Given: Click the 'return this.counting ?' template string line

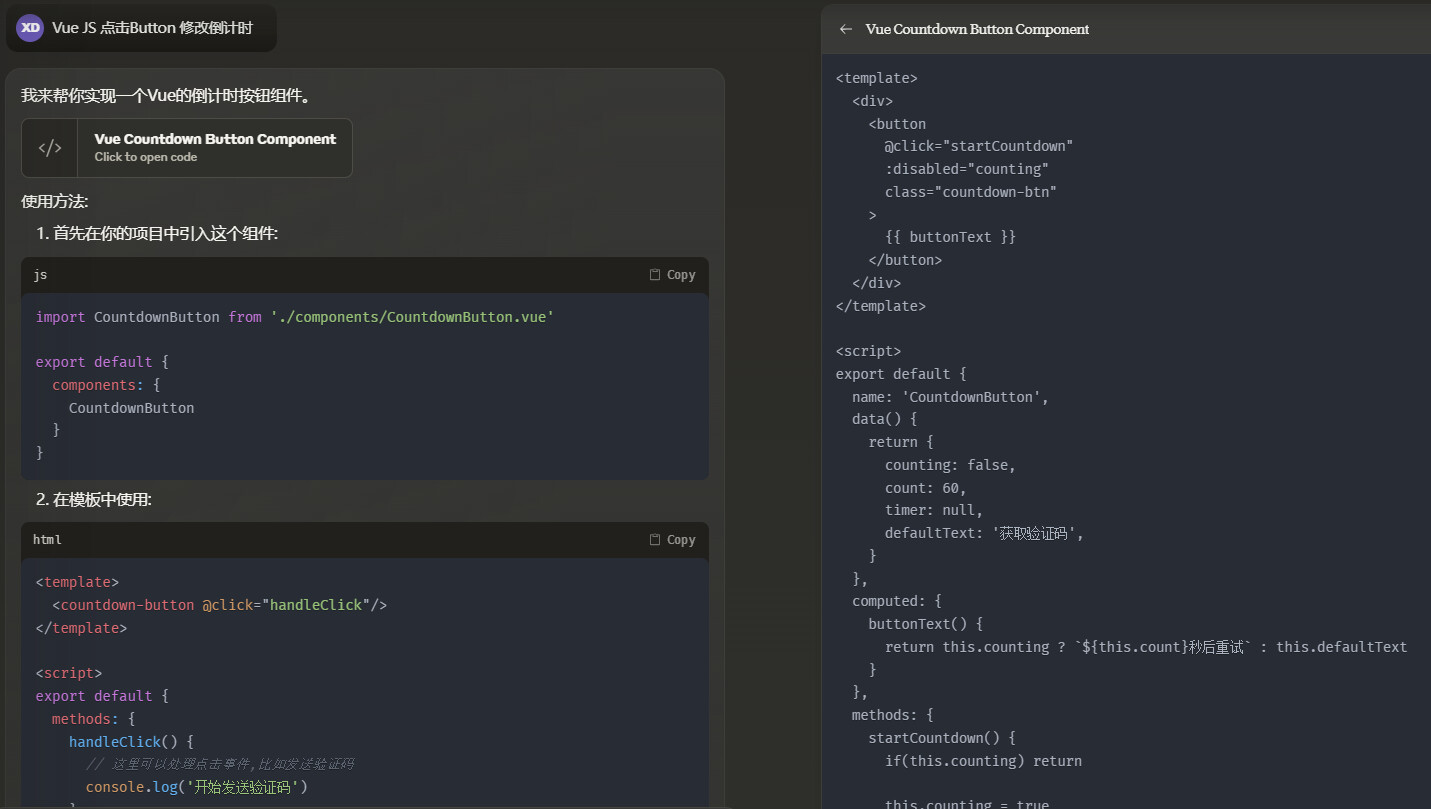Looking at the screenshot, I should point(1146,647).
